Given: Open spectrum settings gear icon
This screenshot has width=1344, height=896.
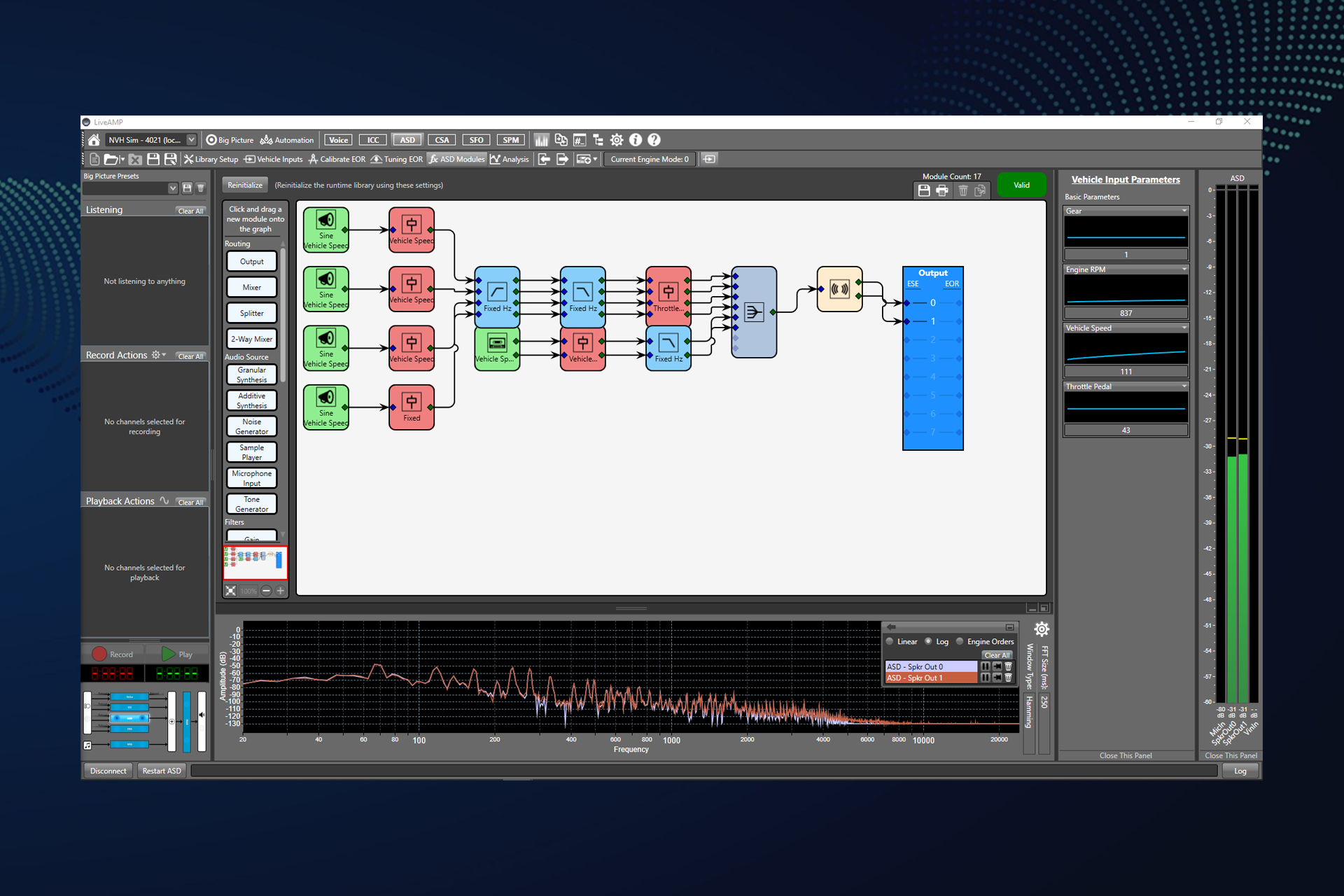Looking at the screenshot, I should coord(1041,629).
